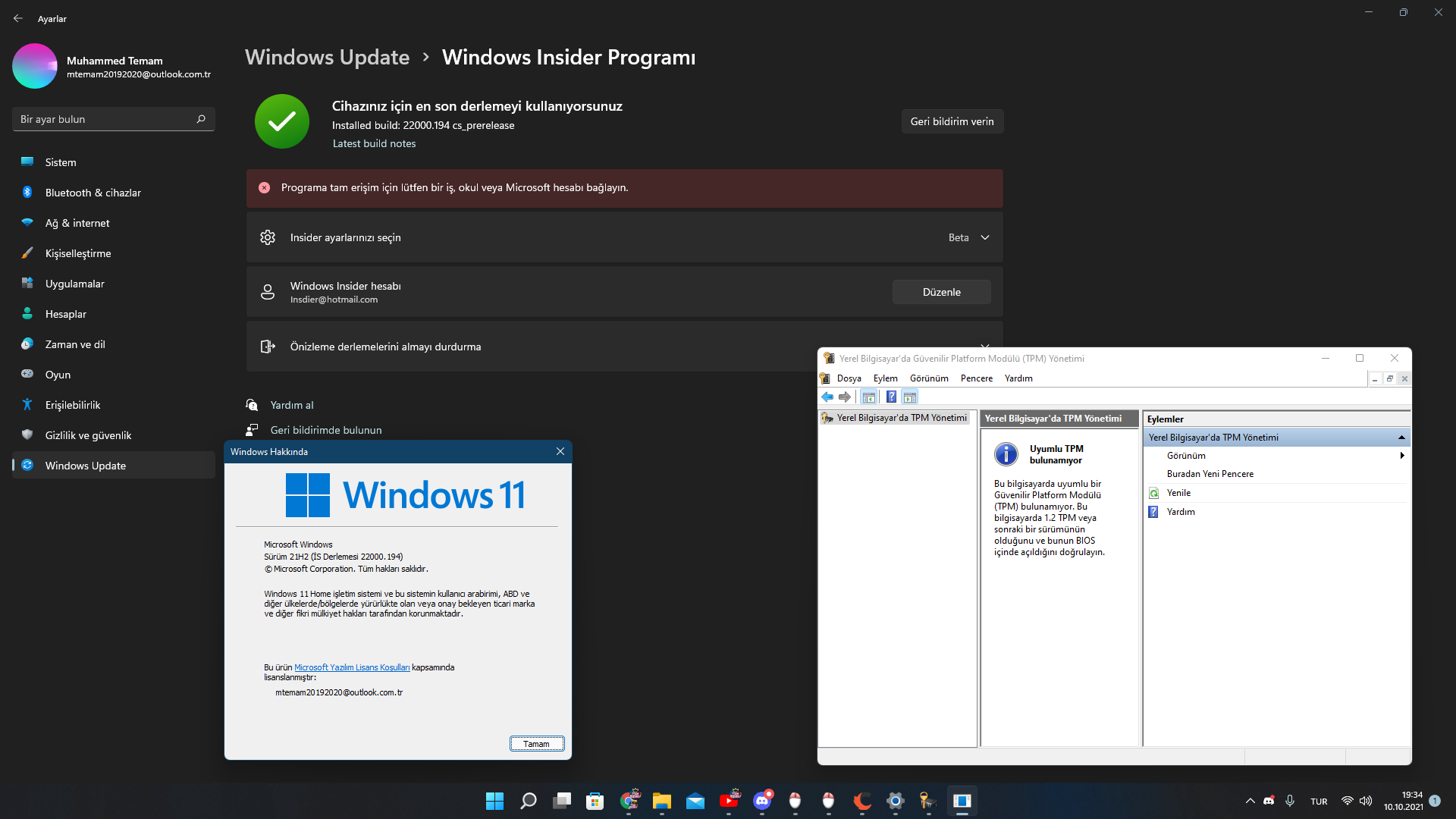This screenshot has height=819, width=1456.
Task: Click the Düzenle button
Action: tap(941, 292)
